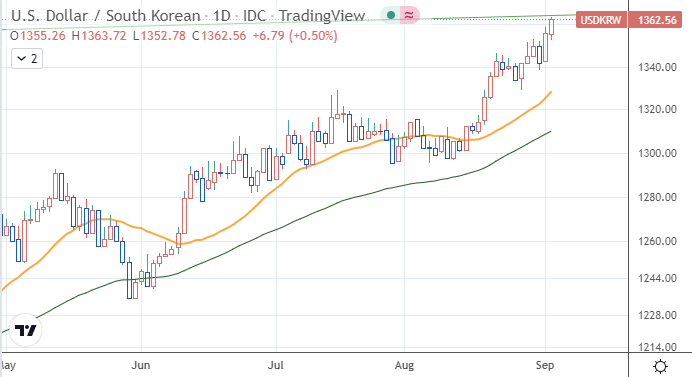
Task: Click the orange moving average line
Action: (x=265, y=196)
